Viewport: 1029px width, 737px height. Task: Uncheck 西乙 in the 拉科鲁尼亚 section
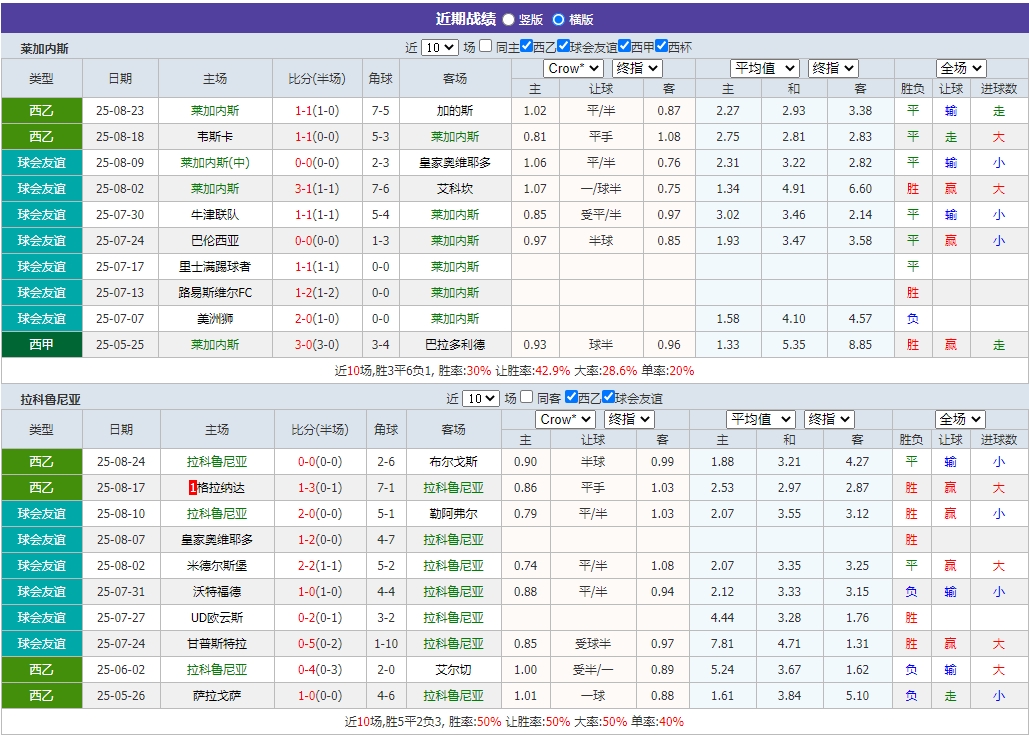coord(571,398)
